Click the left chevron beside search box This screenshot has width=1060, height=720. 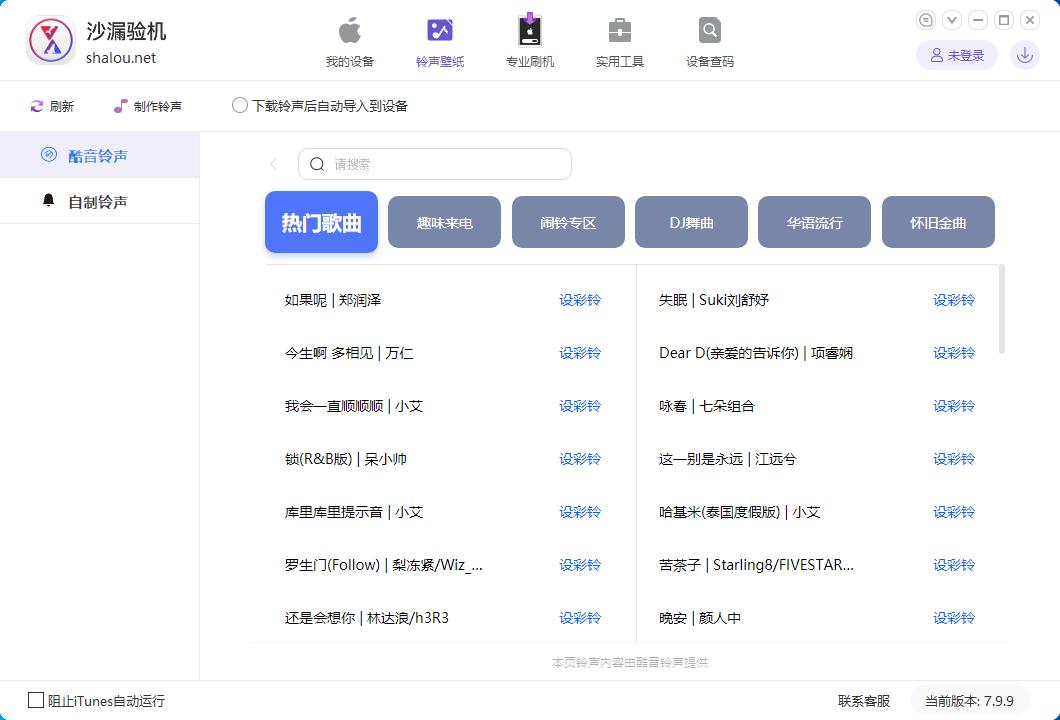(274, 163)
